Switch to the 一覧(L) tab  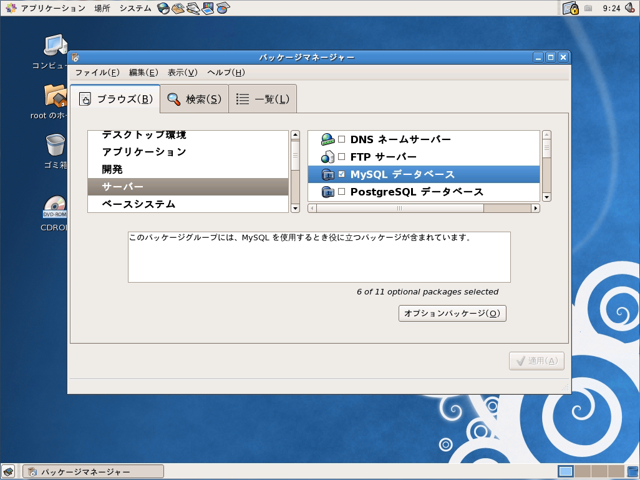(262, 99)
